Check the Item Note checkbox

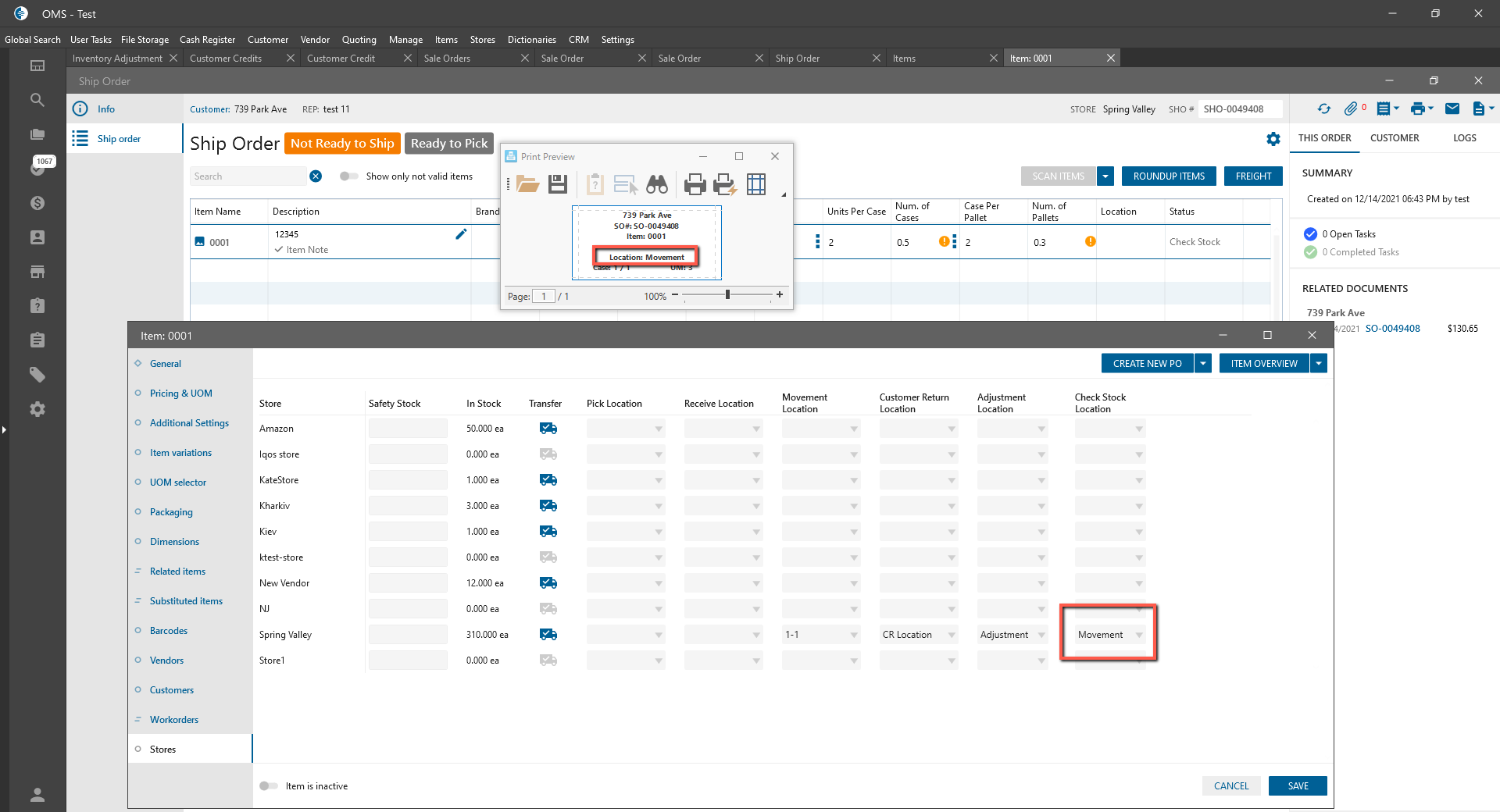tap(279, 250)
